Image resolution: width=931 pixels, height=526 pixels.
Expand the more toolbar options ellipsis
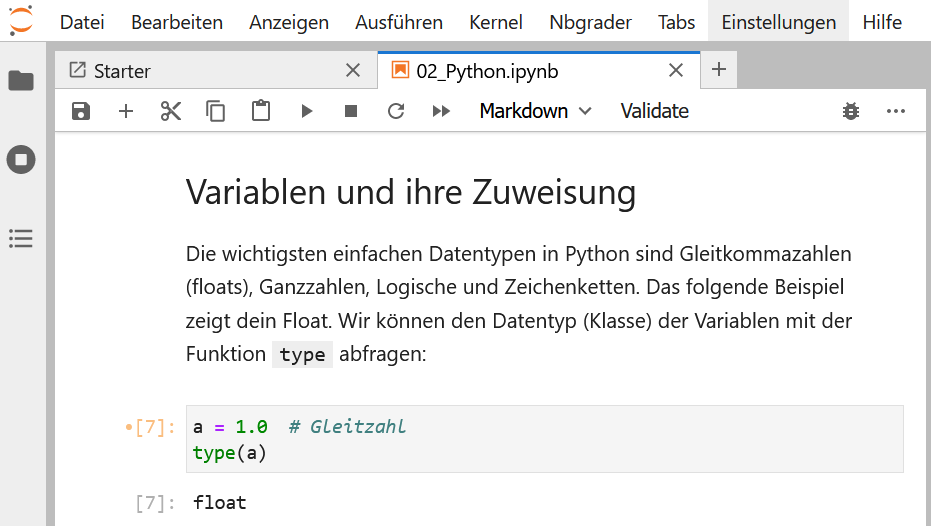pos(896,111)
